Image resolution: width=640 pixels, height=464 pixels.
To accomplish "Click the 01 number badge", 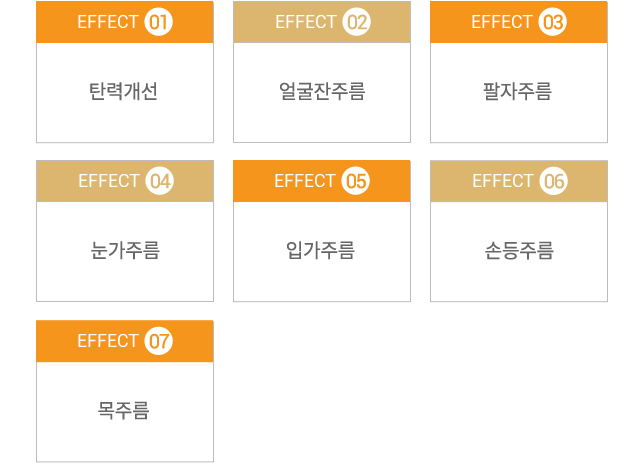I will click(x=158, y=22).
